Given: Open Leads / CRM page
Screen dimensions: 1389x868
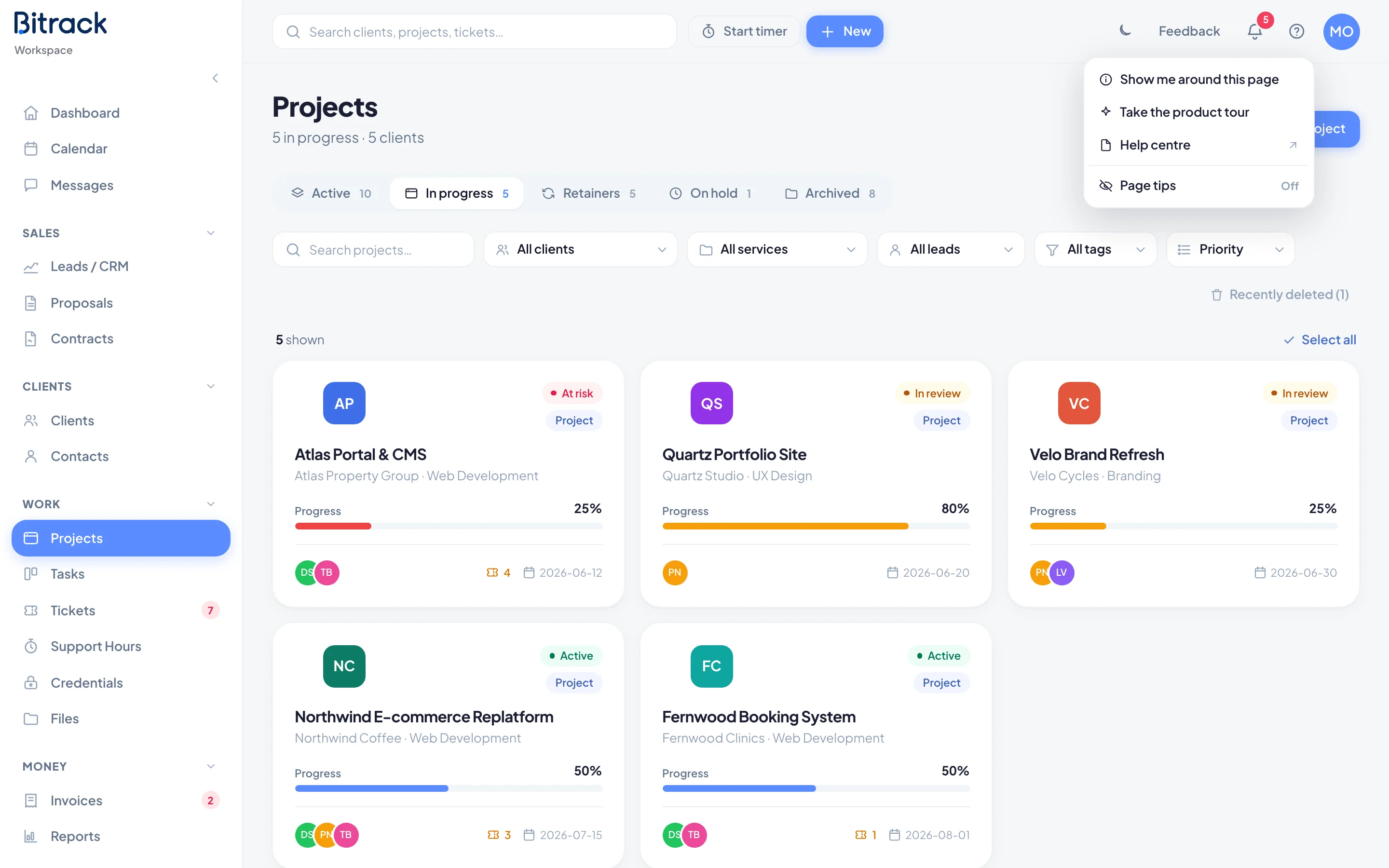Looking at the screenshot, I should [x=121, y=266].
